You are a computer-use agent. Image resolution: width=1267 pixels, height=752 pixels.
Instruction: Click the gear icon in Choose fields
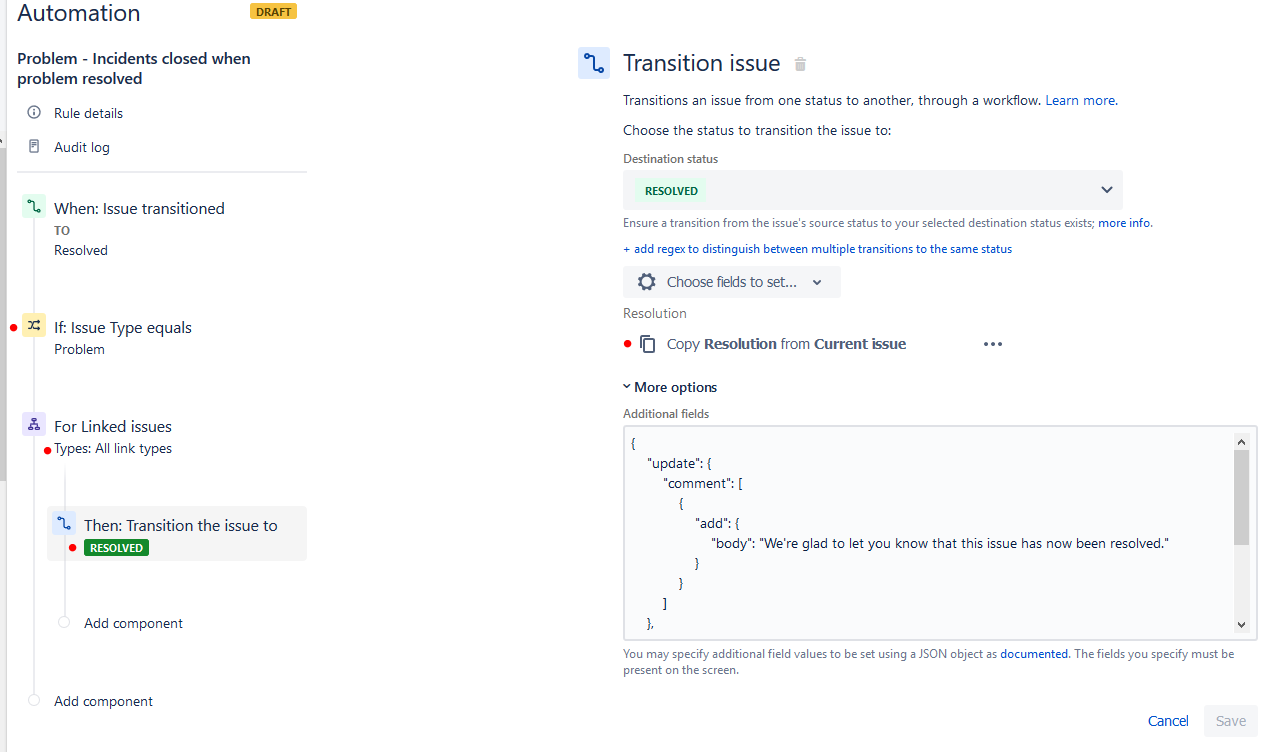pos(647,282)
